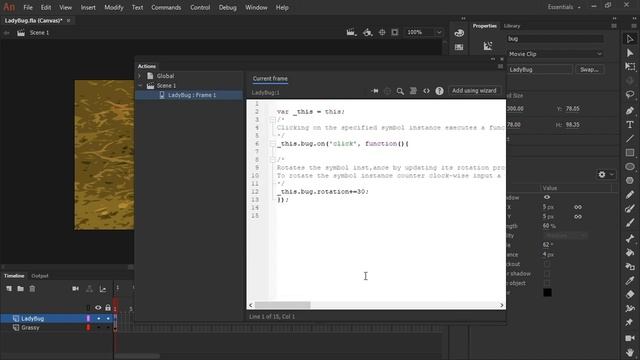Toggle LadyBug layer visibility dot
The image size is (640, 360).
pos(98,318)
